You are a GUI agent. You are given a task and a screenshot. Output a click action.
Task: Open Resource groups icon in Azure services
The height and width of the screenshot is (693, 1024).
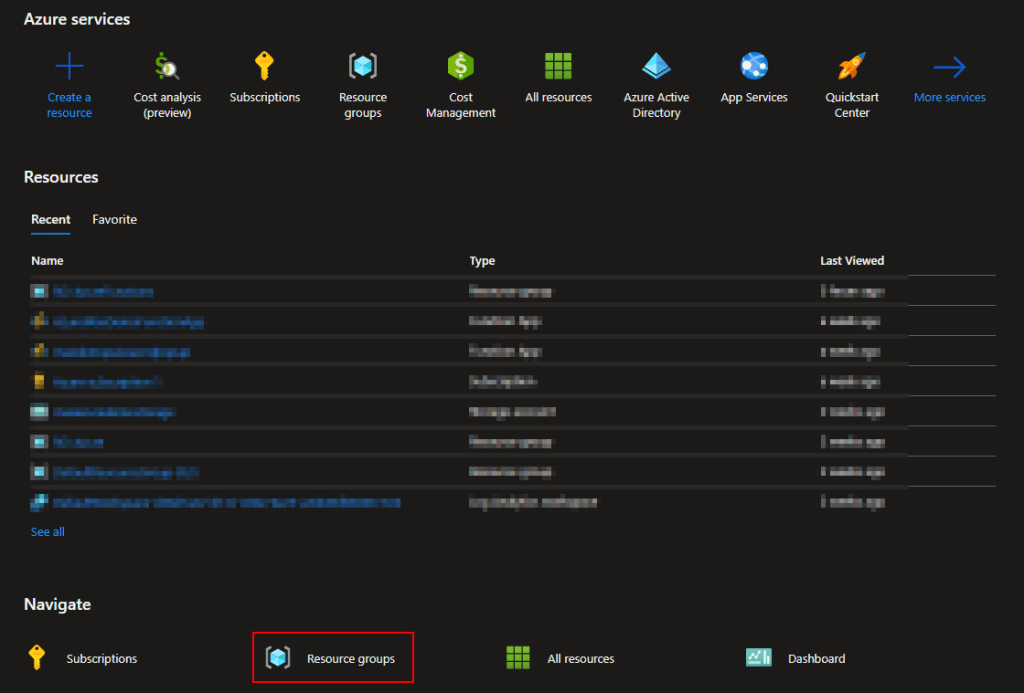coord(362,67)
